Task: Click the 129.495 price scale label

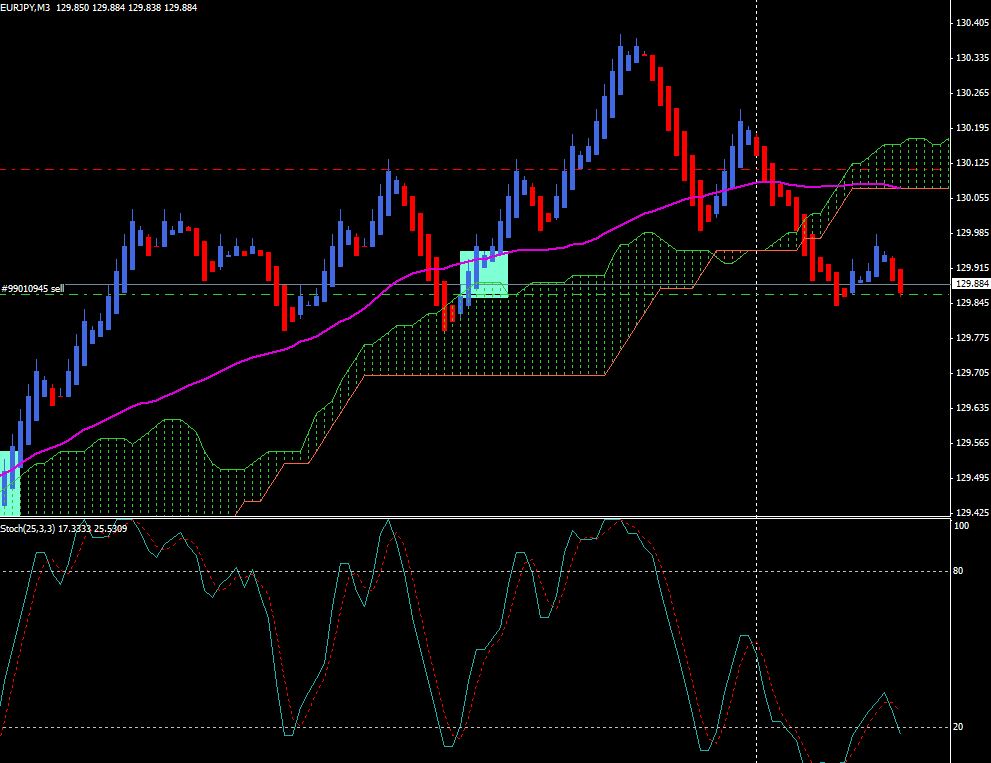Action: pos(972,478)
